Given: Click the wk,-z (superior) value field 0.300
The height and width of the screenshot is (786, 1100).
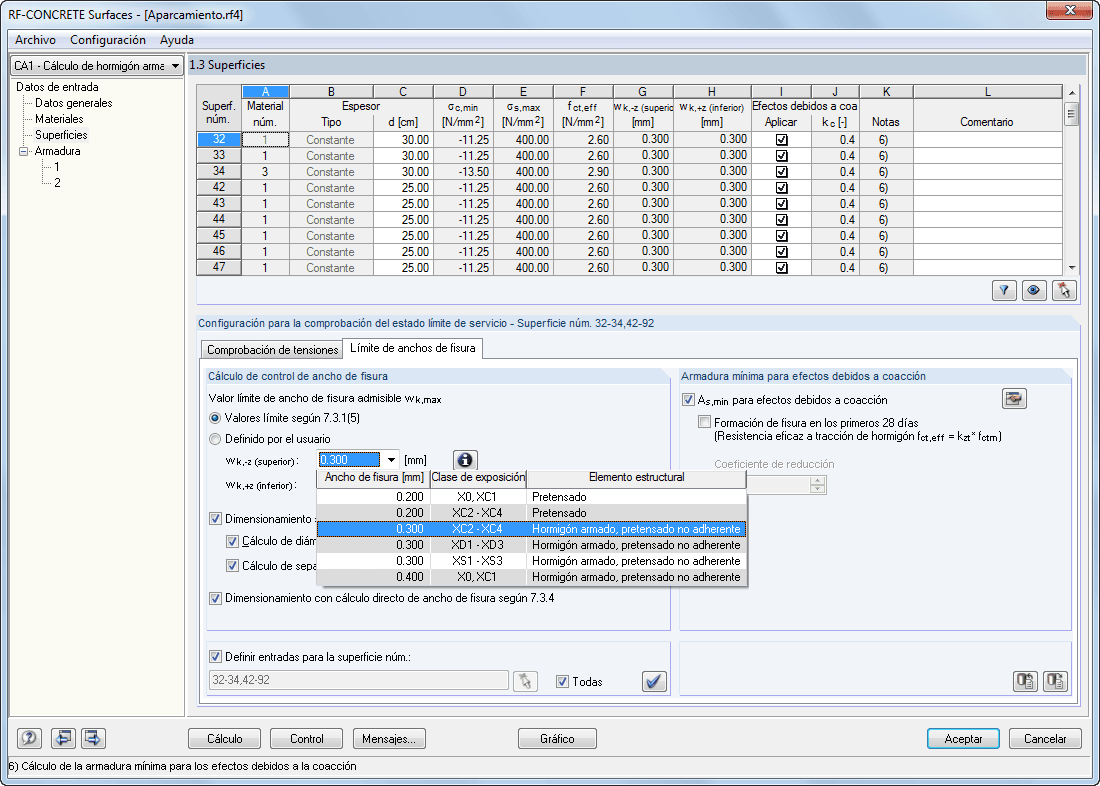Looking at the screenshot, I should (x=349, y=460).
